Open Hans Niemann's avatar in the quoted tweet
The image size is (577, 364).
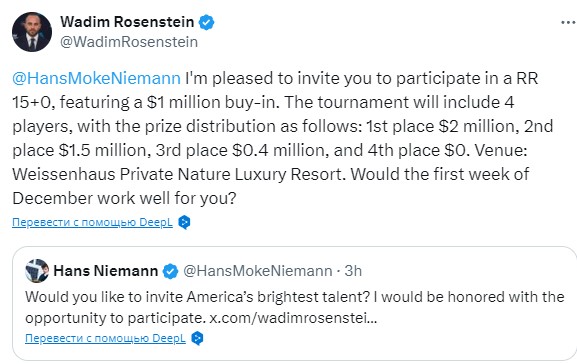(37, 271)
